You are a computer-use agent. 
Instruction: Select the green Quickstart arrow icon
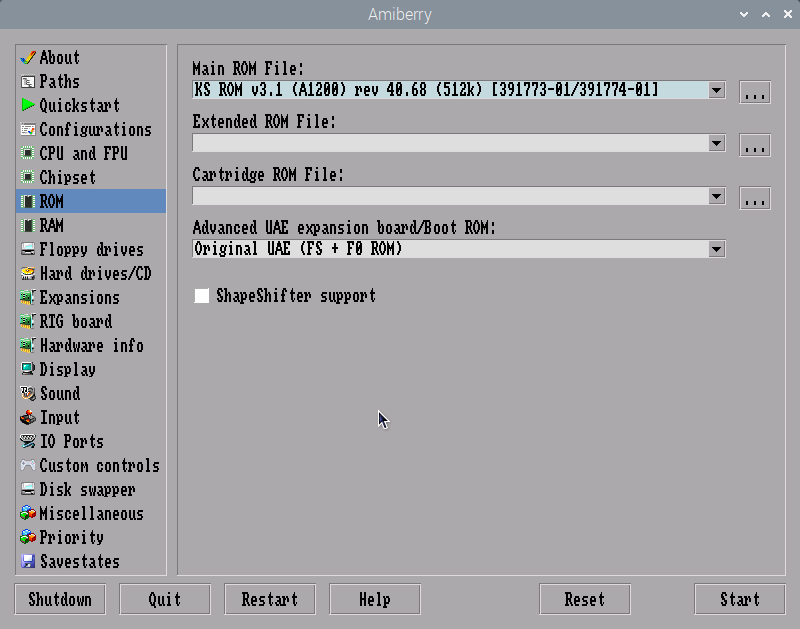point(28,105)
